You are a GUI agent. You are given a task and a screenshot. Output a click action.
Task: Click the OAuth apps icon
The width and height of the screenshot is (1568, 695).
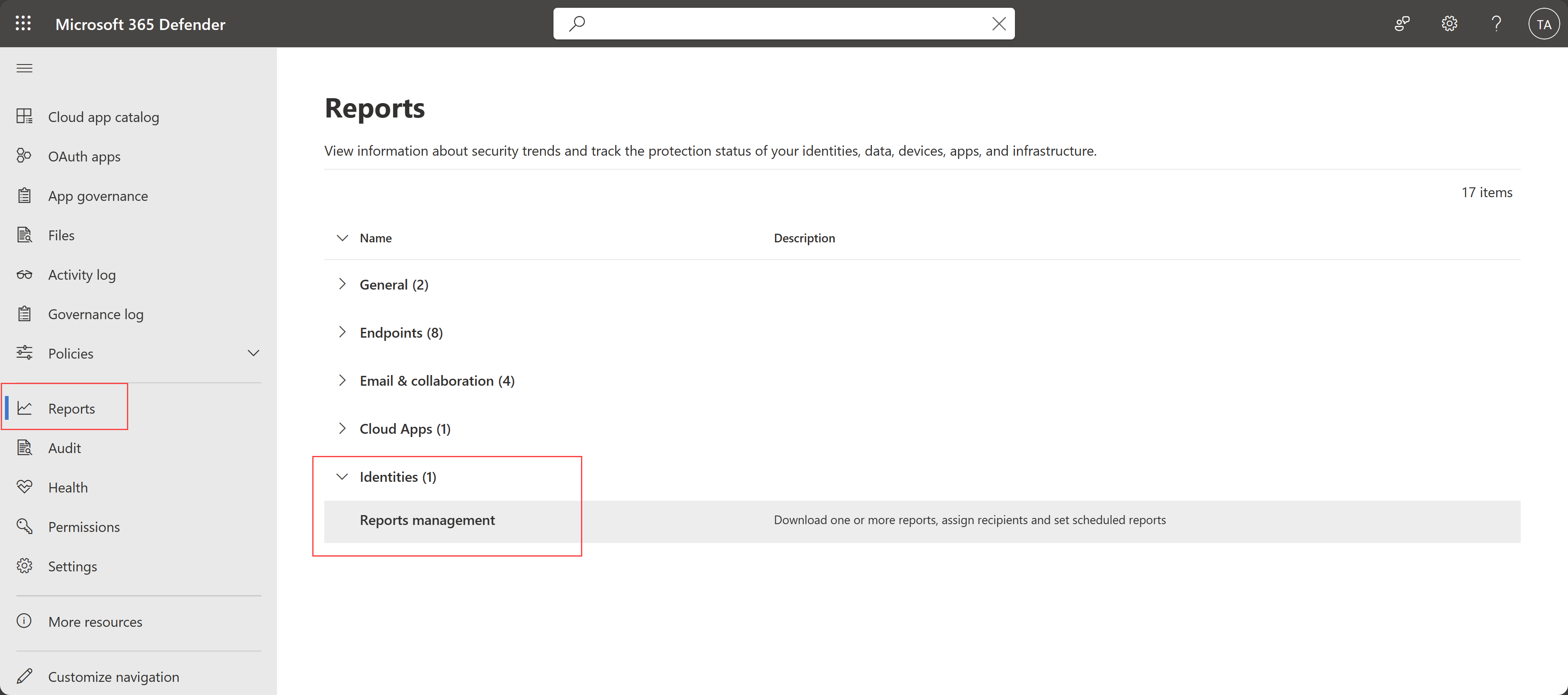point(25,155)
